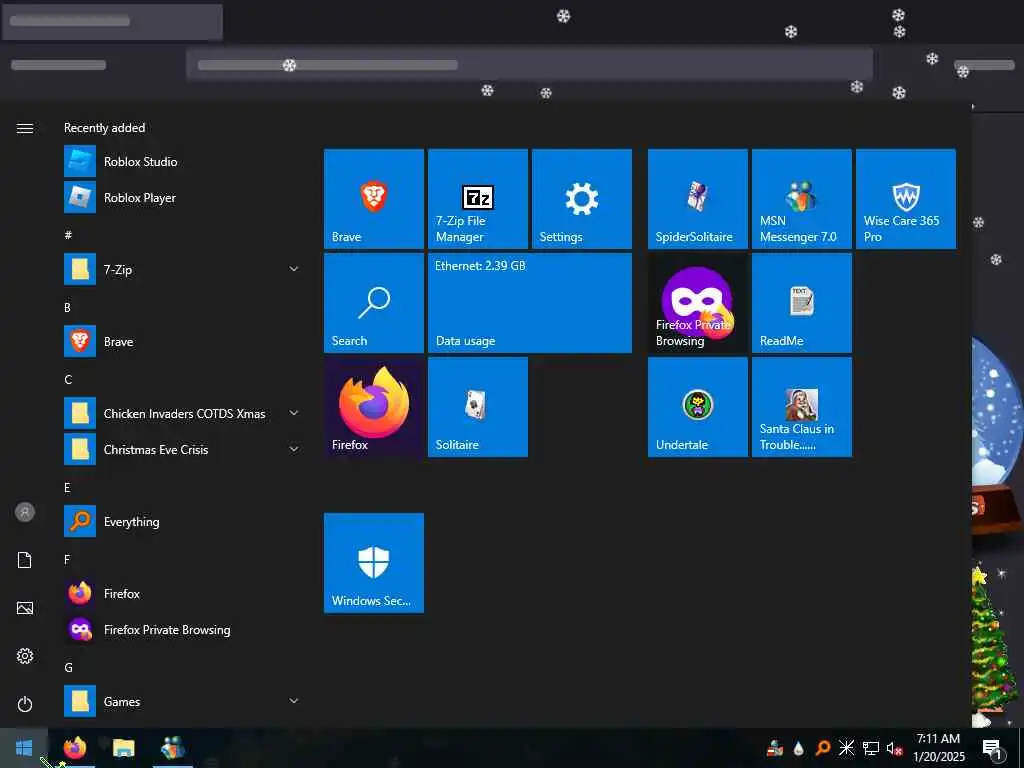
Task: Open the Settings tile
Action: click(581, 199)
